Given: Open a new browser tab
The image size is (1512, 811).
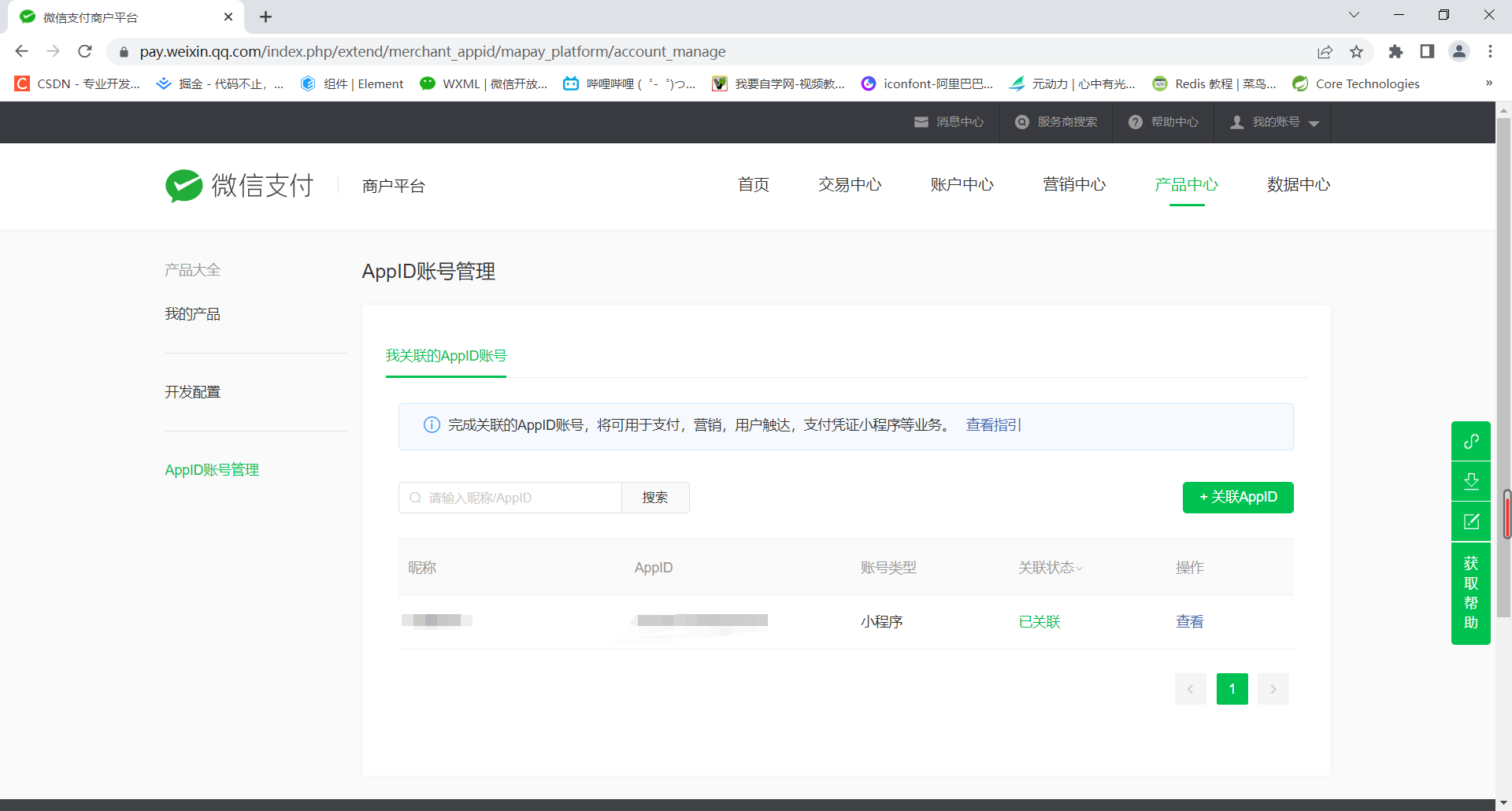Looking at the screenshot, I should [265, 17].
